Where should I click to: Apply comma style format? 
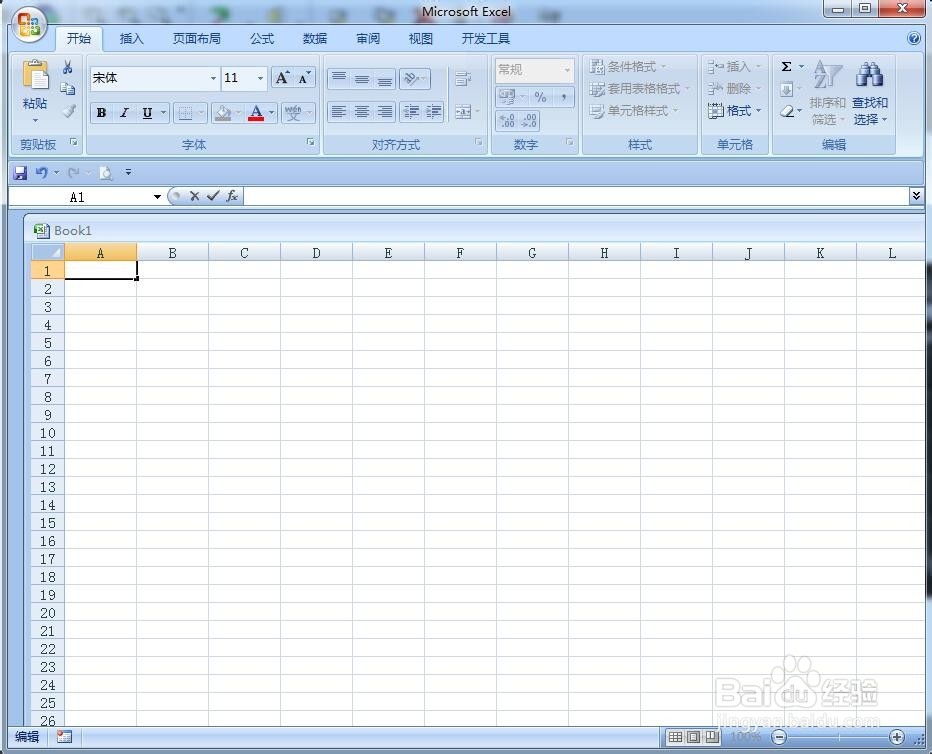click(563, 97)
